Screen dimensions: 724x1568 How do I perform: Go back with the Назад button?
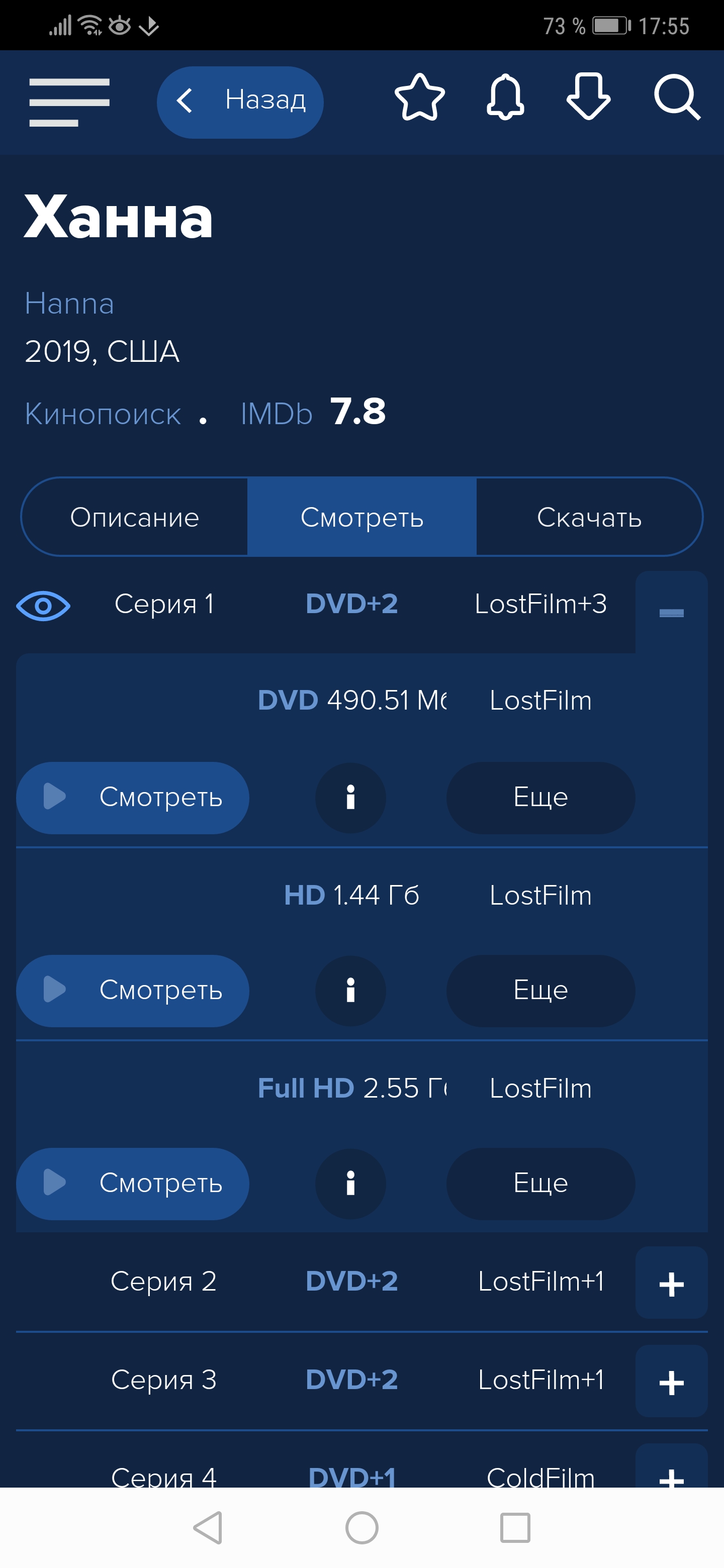(240, 102)
